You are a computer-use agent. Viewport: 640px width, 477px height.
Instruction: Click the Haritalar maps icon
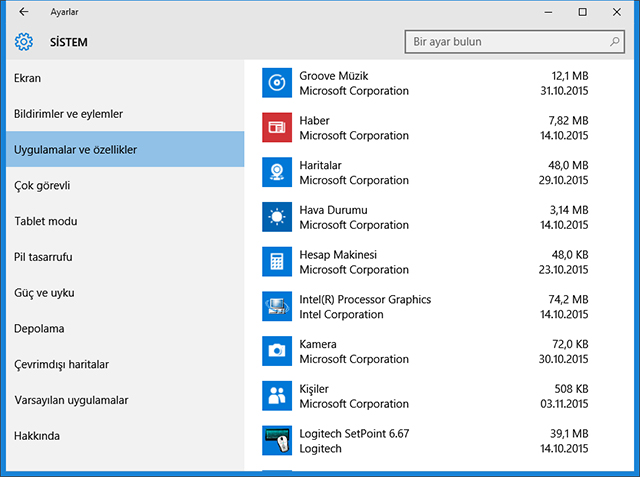tap(277, 172)
